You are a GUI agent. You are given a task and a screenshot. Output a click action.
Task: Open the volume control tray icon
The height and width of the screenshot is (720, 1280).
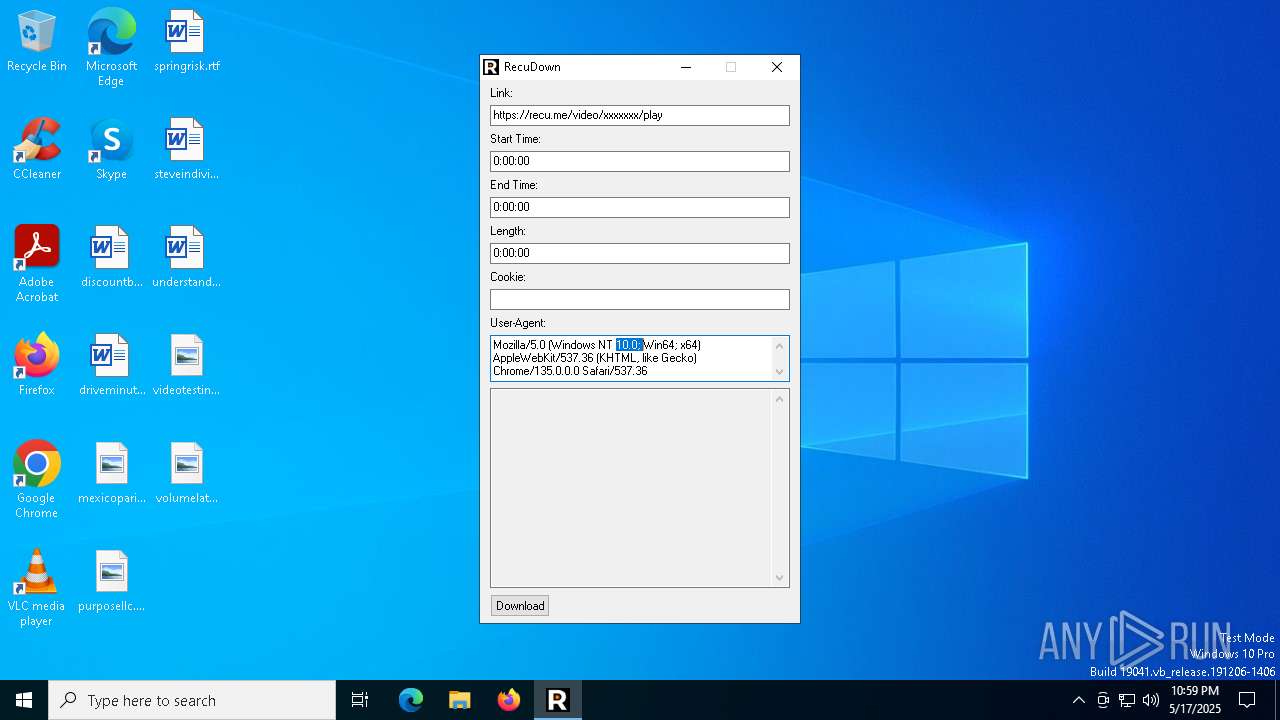[x=1151, y=700]
